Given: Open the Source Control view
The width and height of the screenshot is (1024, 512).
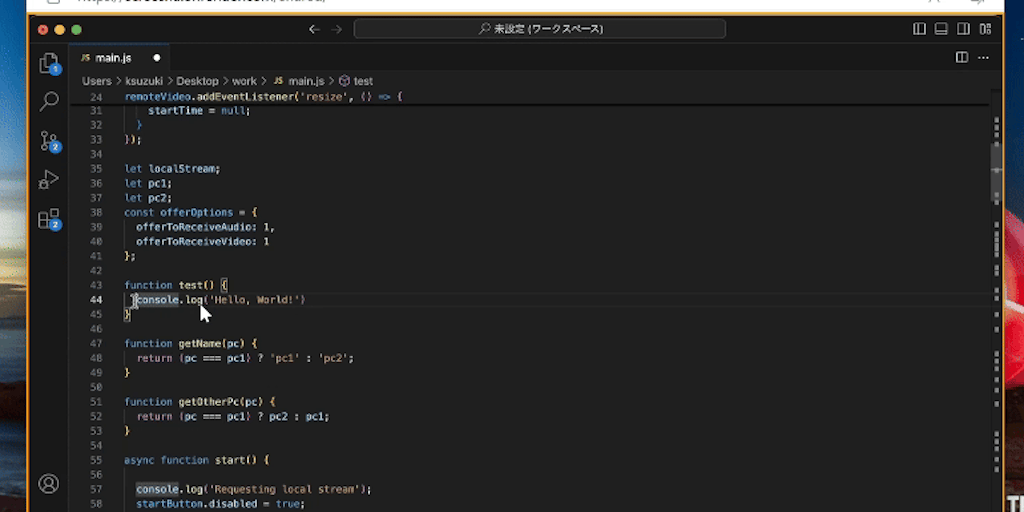Looking at the screenshot, I should pyautogui.click(x=48, y=140).
